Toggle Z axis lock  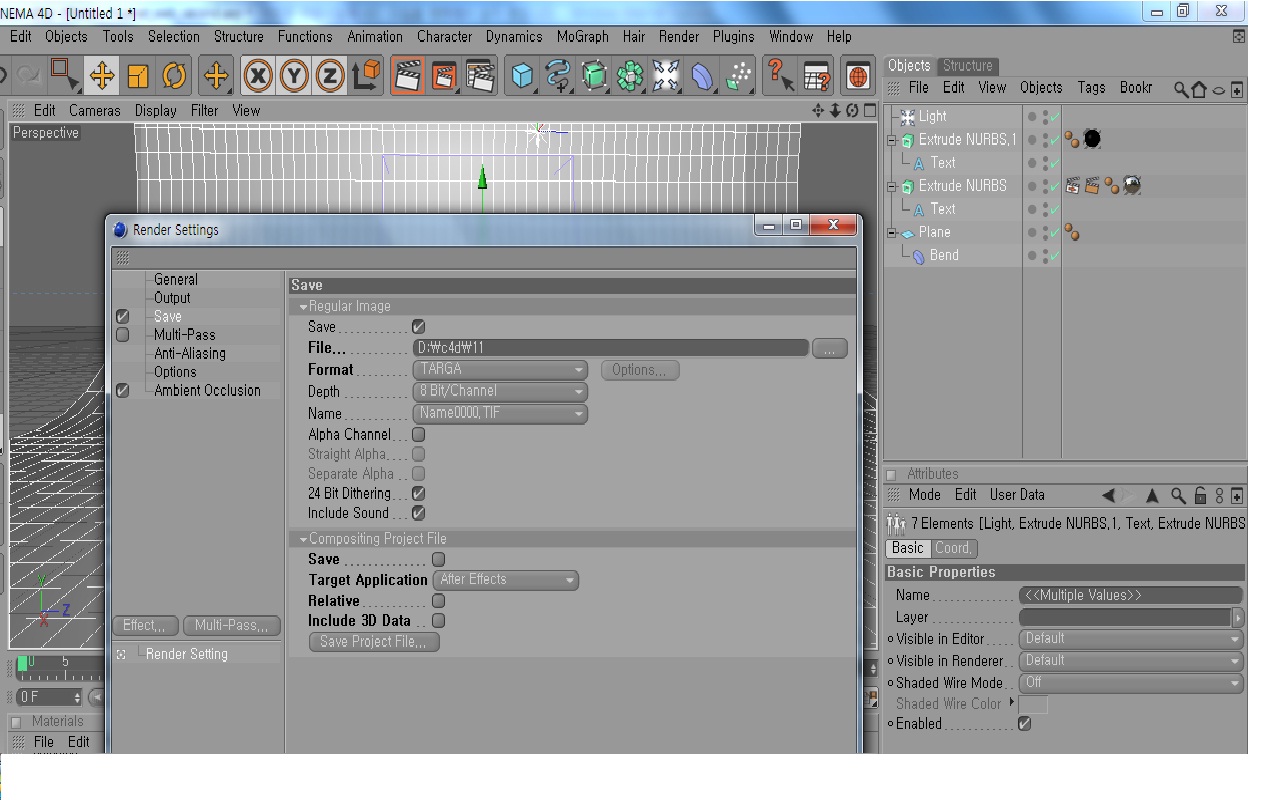(x=330, y=76)
